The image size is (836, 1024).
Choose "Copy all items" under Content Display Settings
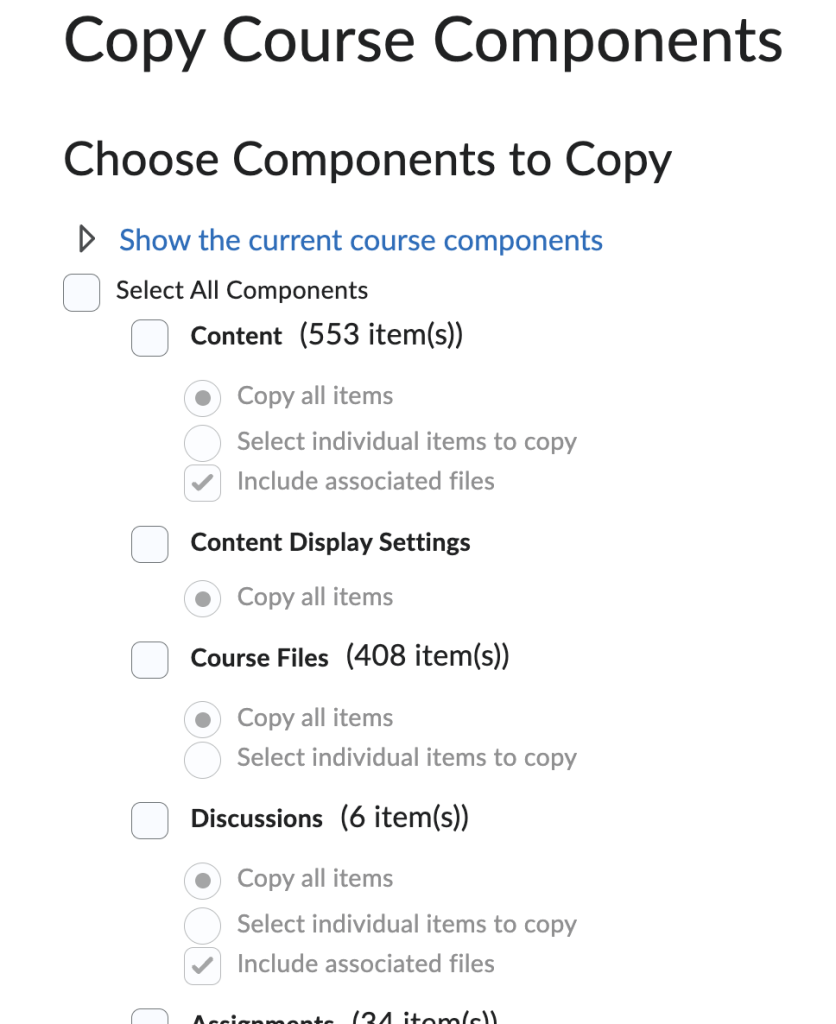pyautogui.click(x=202, y=598)
